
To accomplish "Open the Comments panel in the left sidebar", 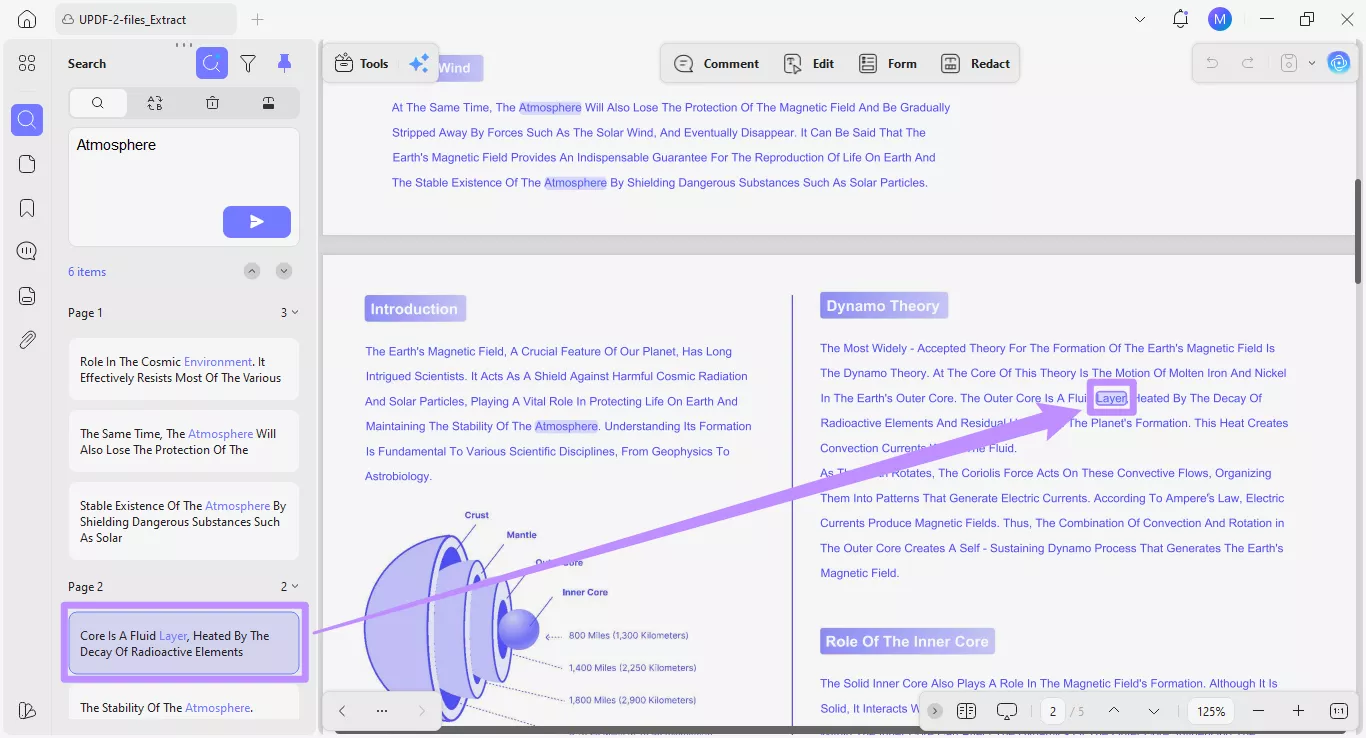I will [26, 250].
